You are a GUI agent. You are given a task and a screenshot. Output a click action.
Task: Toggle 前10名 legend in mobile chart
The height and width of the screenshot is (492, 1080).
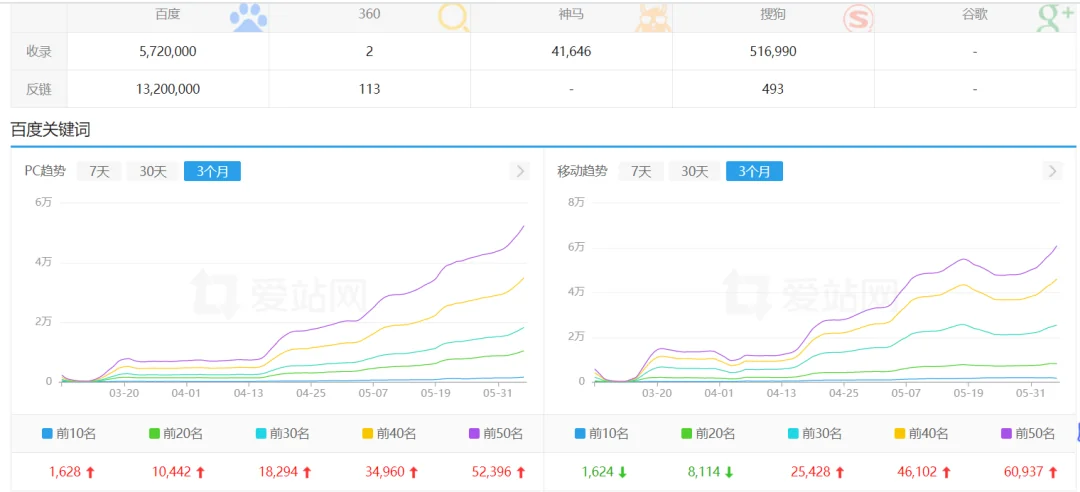[601, 433]
